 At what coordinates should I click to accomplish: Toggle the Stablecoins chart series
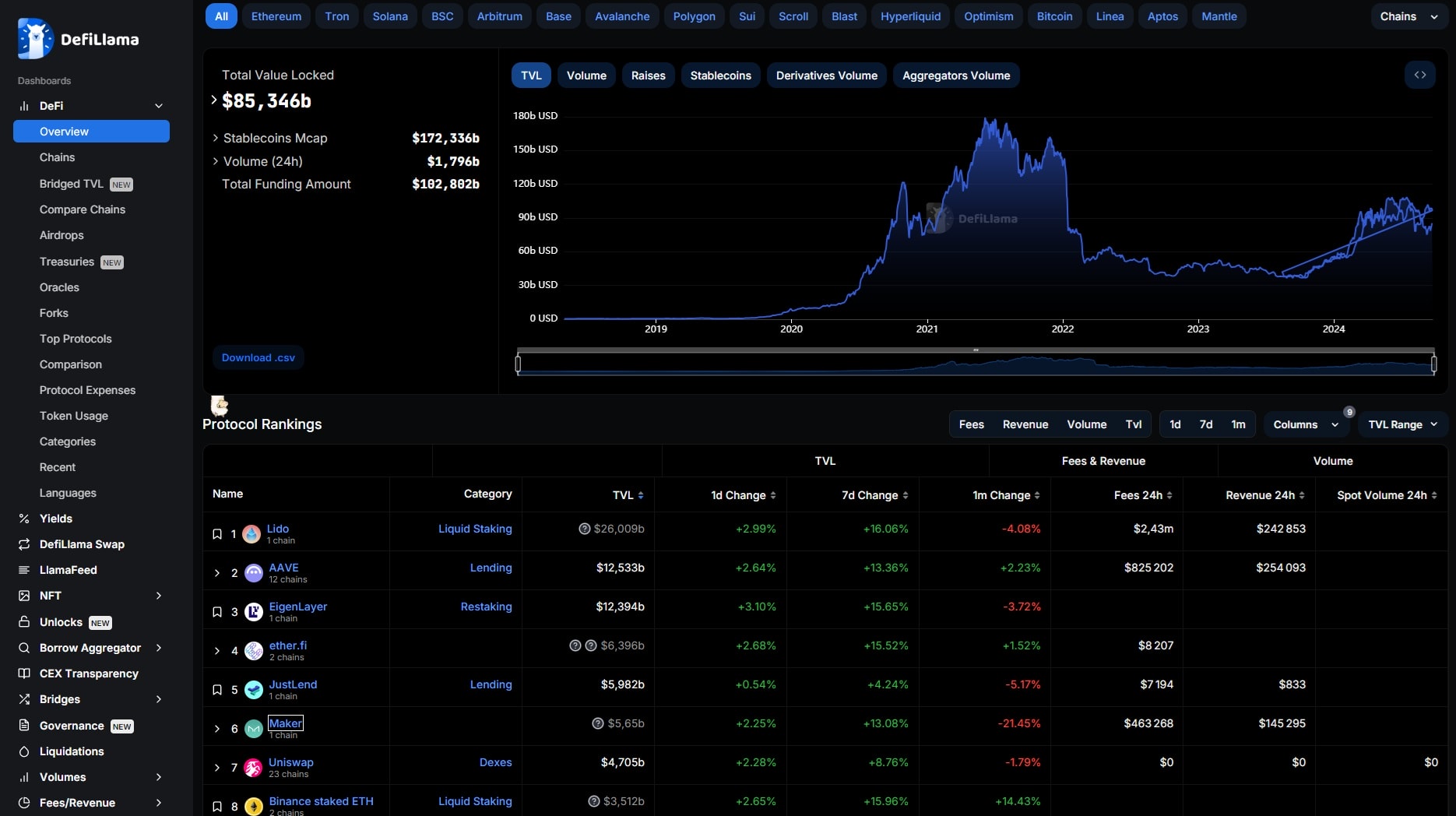721,76
